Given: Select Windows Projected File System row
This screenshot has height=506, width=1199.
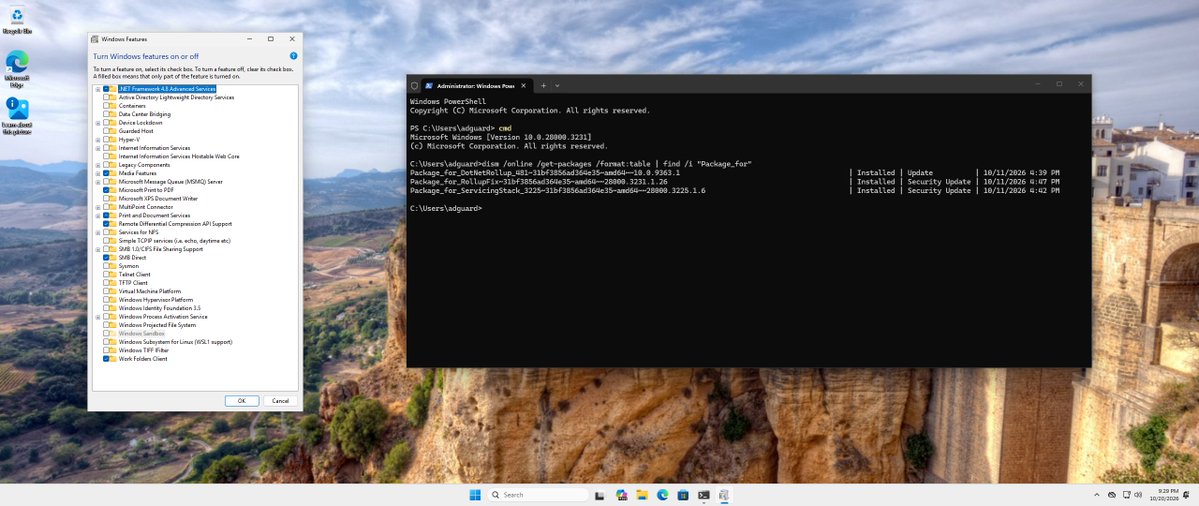Looking at the screenshot, I should pyautogui.click(x=158, y=325).
